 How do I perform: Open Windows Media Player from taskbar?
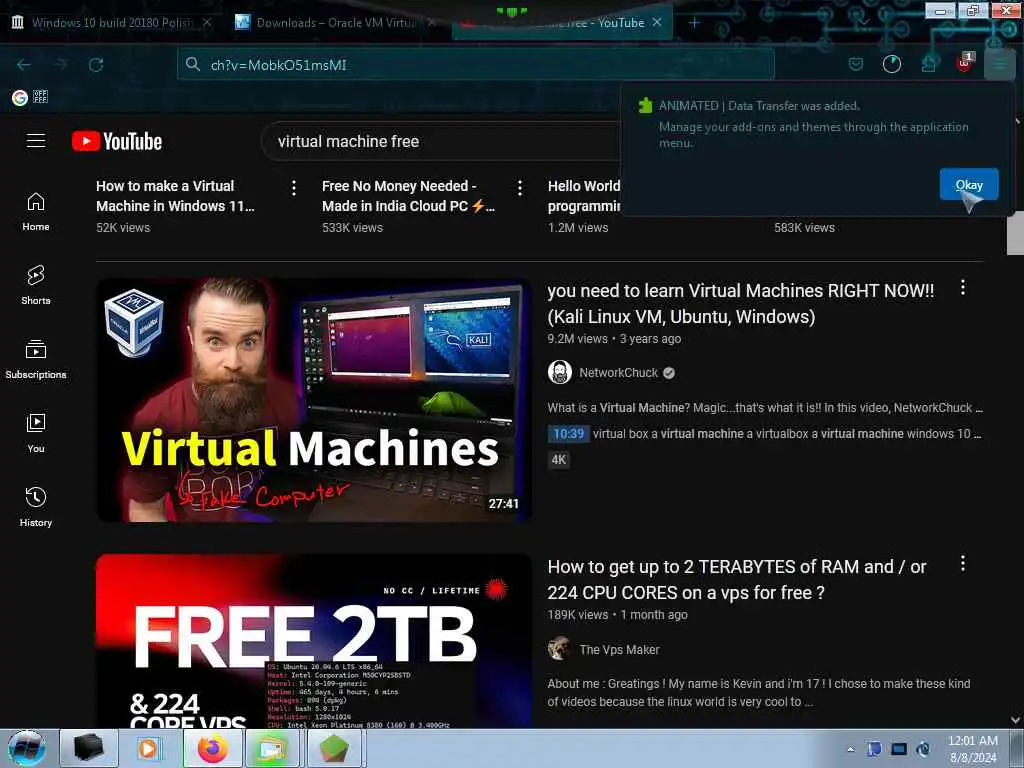point(149,748)
